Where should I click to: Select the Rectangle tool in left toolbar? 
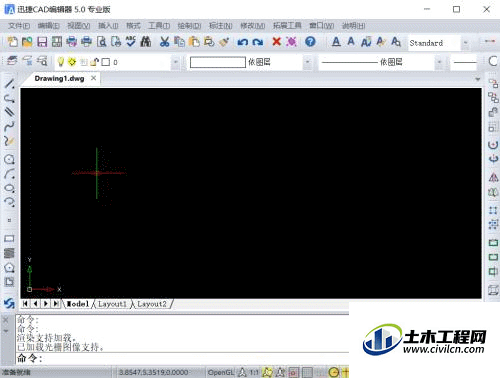[9, 239]
